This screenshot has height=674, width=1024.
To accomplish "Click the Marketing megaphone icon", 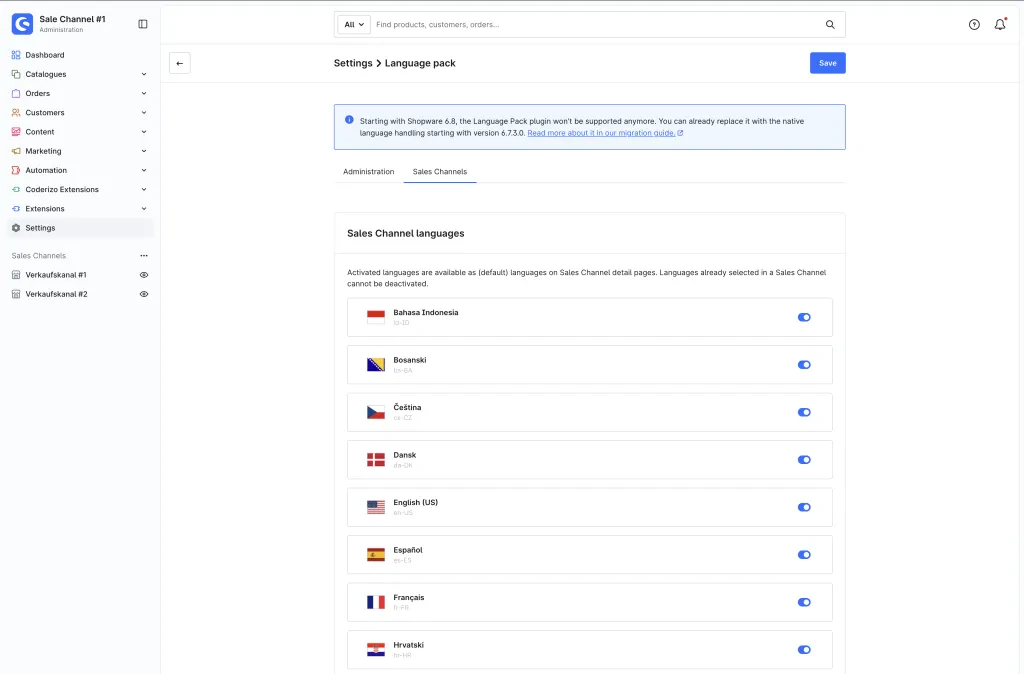I will (16, 151).
